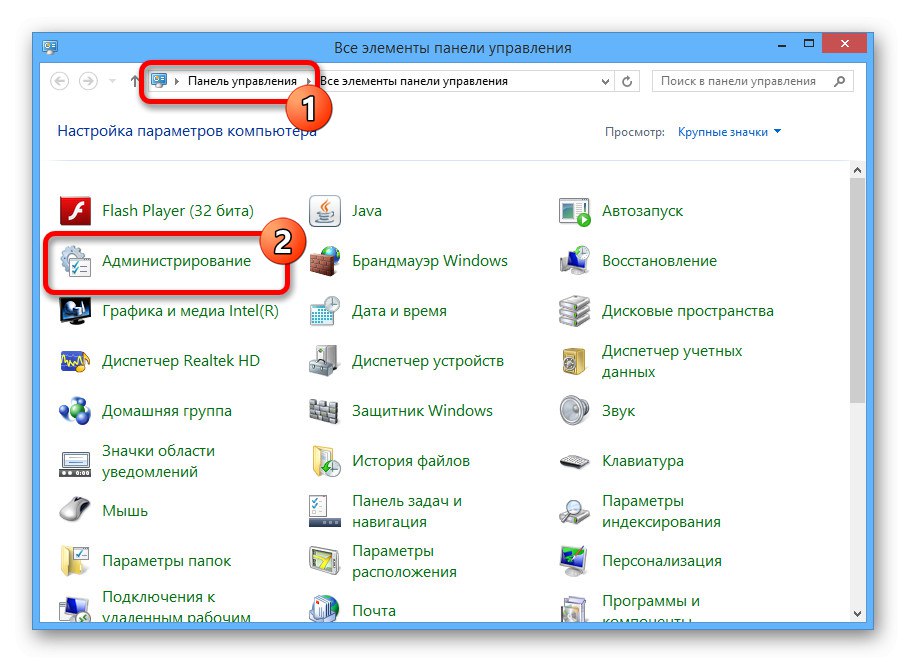Go up one level with the up arrow
Screen dimensions: 906x662
tap(135, 81)
